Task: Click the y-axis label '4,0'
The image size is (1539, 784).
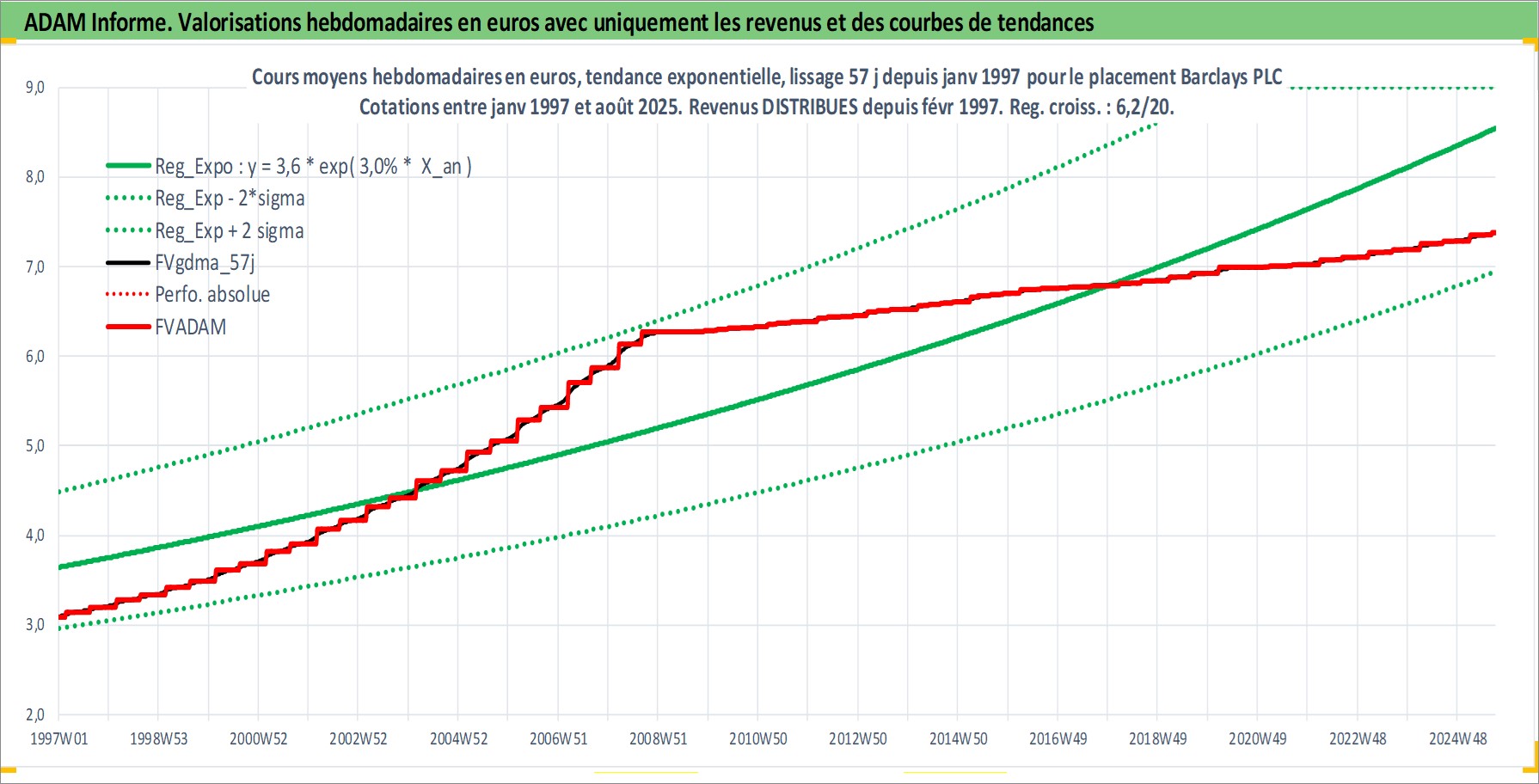Action: tap(34, 536)
